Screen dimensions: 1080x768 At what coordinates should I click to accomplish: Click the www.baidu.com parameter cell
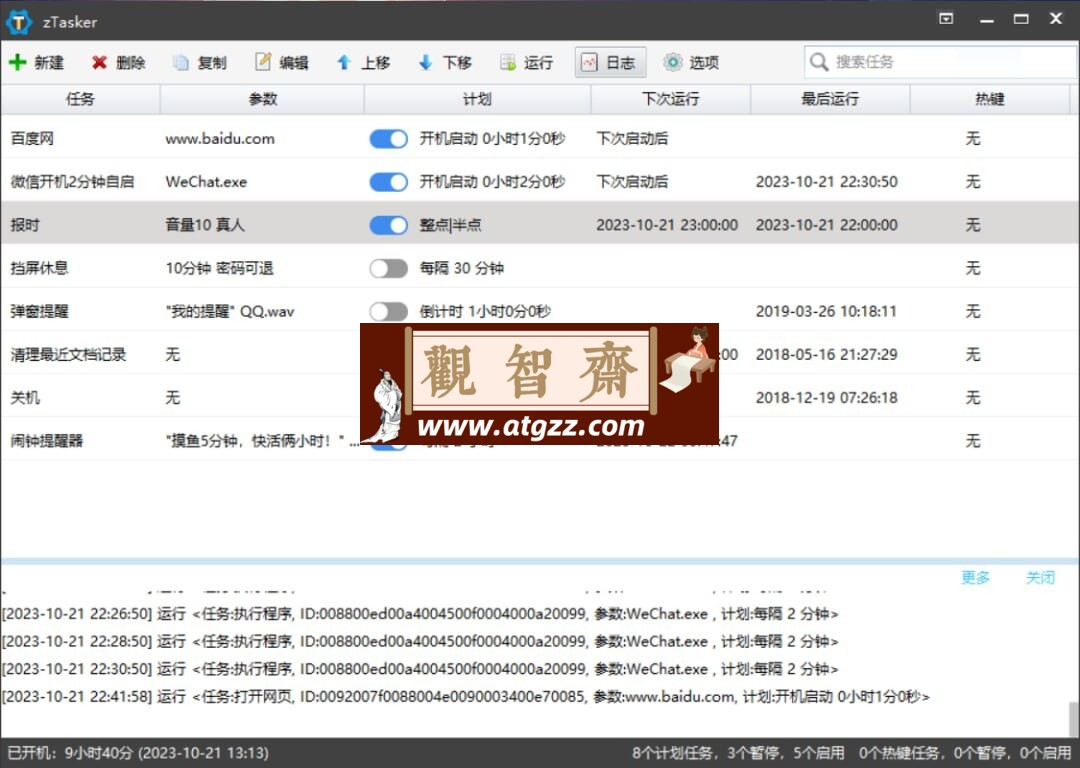tap(220, 139)
